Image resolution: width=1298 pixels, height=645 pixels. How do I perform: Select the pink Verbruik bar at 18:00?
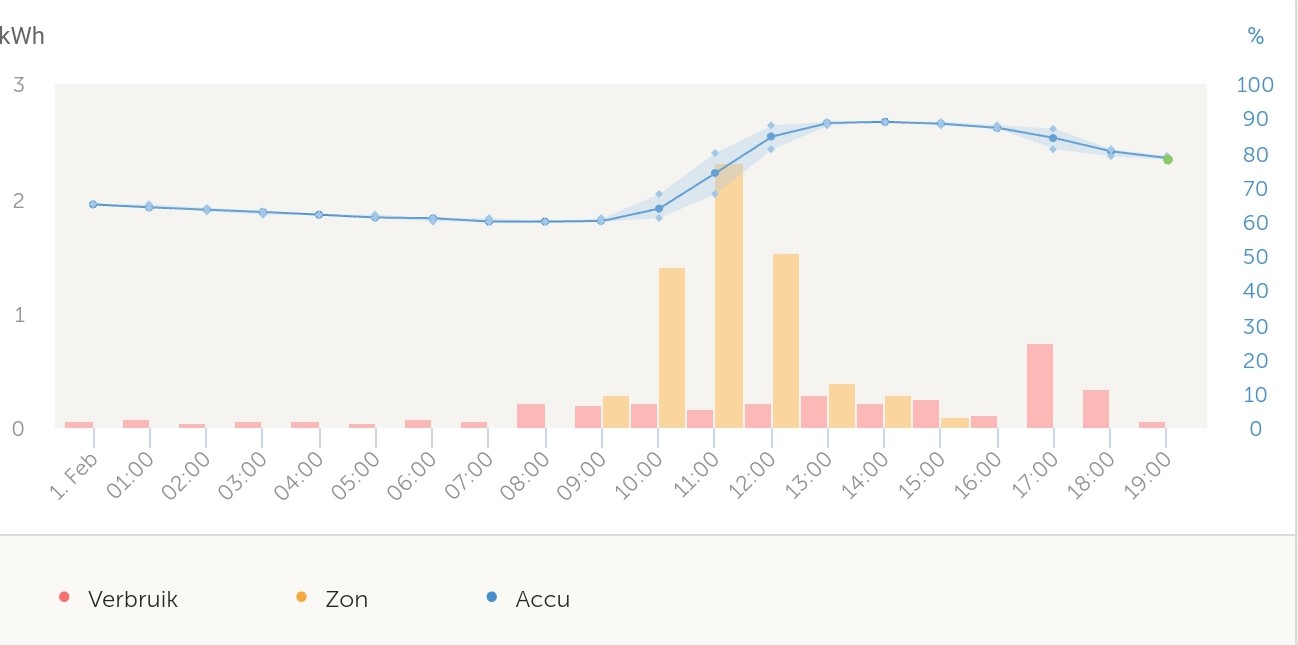(x=1096, y=409)
